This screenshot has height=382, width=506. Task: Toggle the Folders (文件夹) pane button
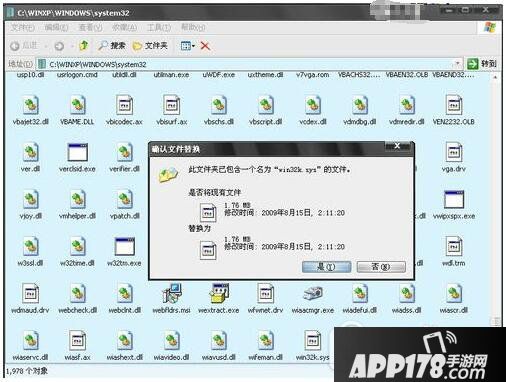coord(150,46)
